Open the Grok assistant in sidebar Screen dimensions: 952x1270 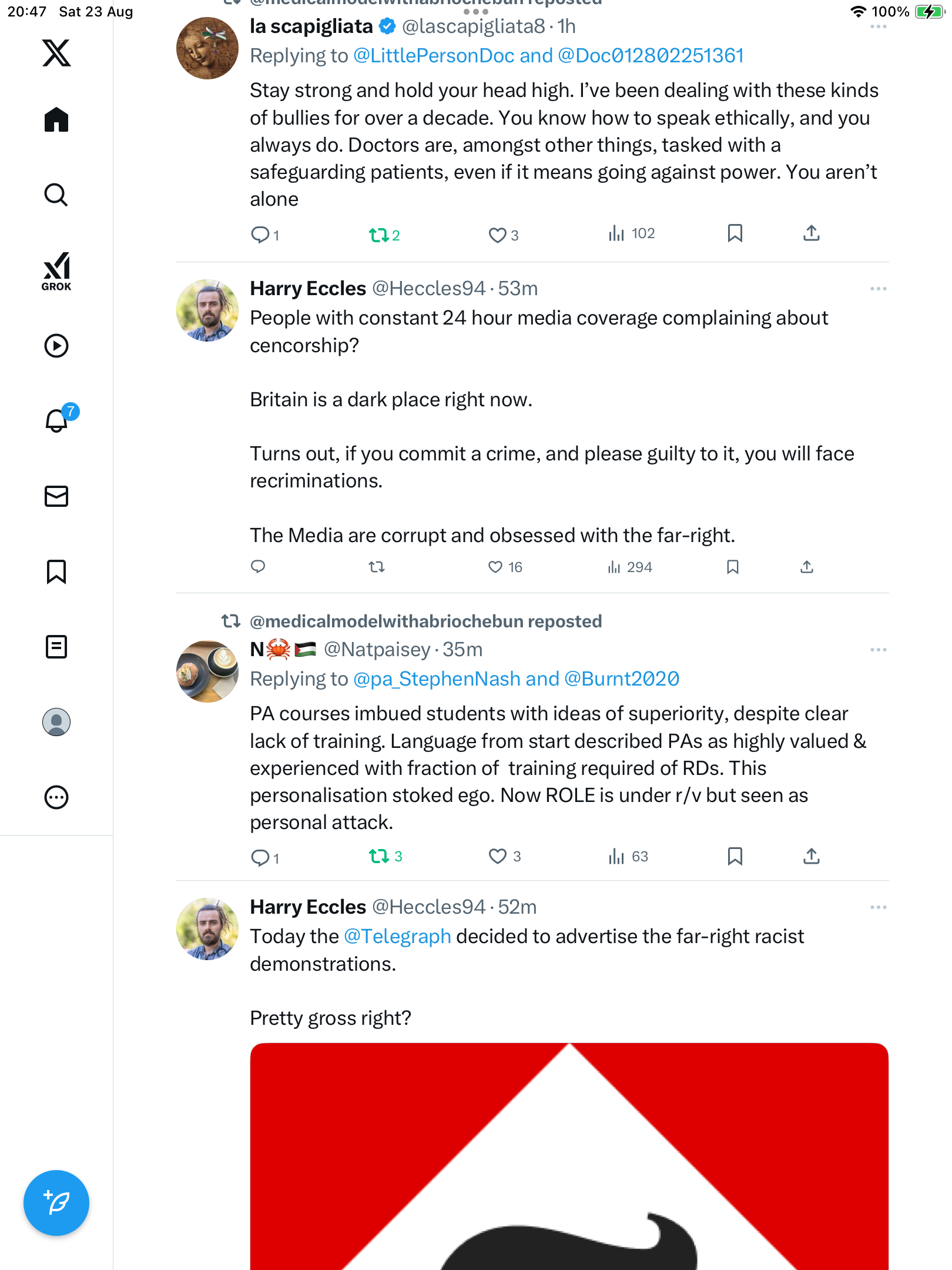click(x=56, y=272)
